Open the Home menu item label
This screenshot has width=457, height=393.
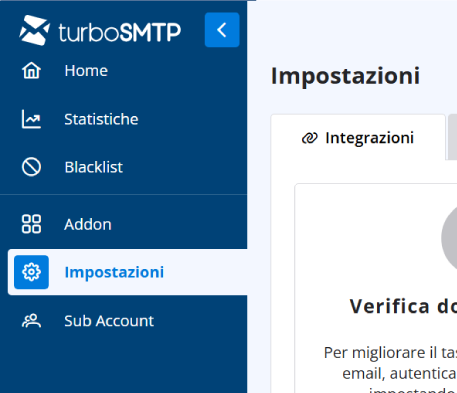pyautogui.click(x=86, y=71)
